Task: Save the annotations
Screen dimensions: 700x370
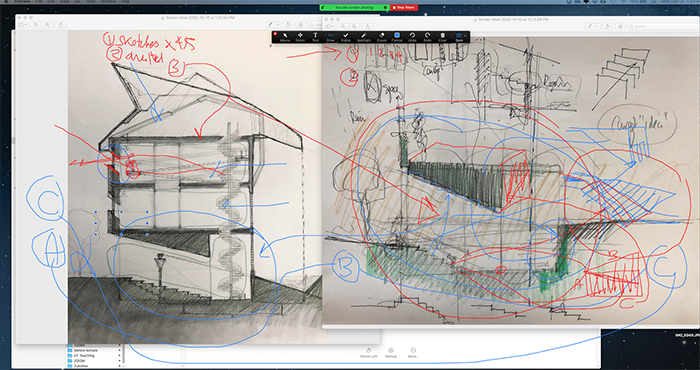Action: click(458, 37)
